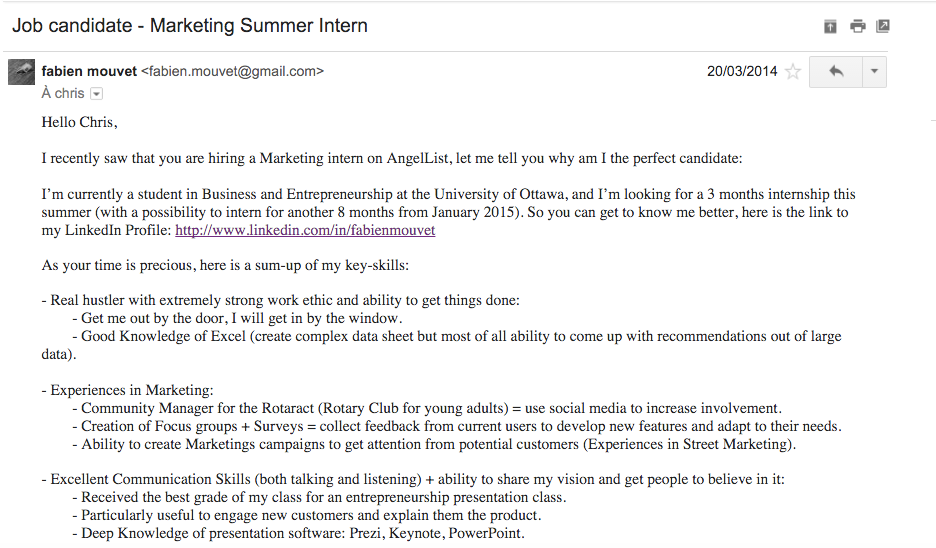Show details arrow next to "À chris"
Image resolution: width=936 pixels, height=548 pixels.
coord(97,94)
